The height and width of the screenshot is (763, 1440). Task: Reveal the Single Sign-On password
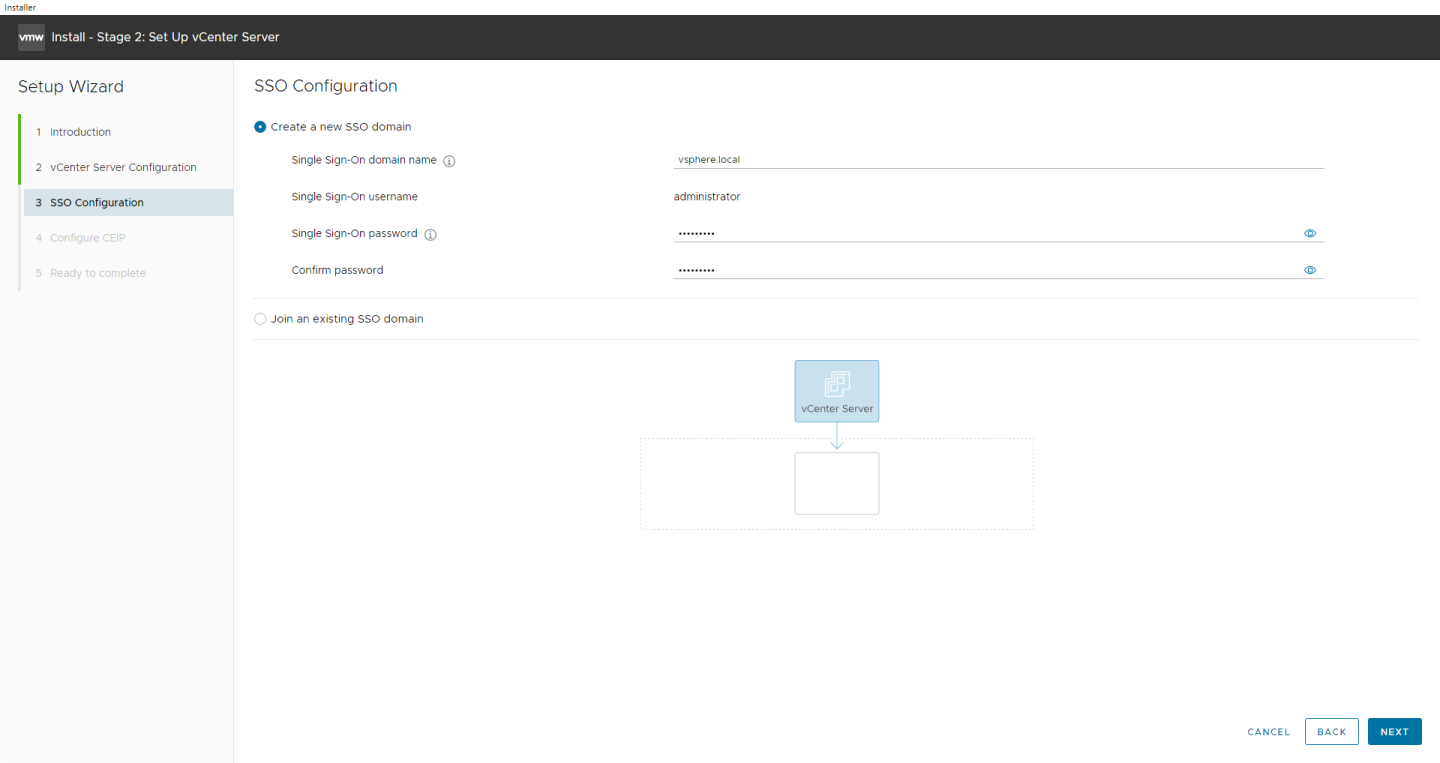(1309, 233)
